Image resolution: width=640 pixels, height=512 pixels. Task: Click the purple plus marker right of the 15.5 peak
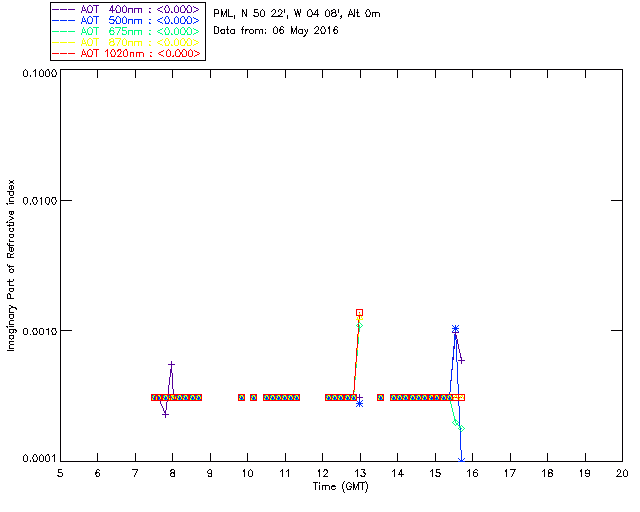[x=462, y=361]
